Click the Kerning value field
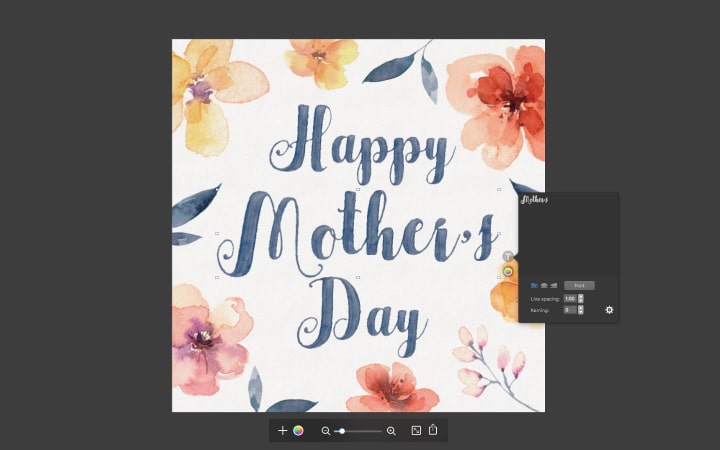The image size is (720, 450). click(x=570, y=310)
